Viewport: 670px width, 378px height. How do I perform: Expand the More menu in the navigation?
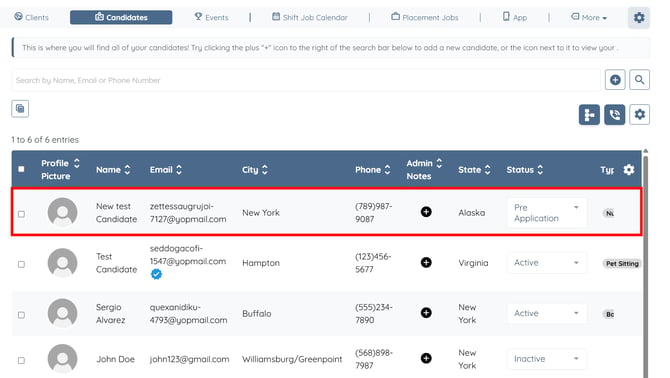(x=589, y=18)
